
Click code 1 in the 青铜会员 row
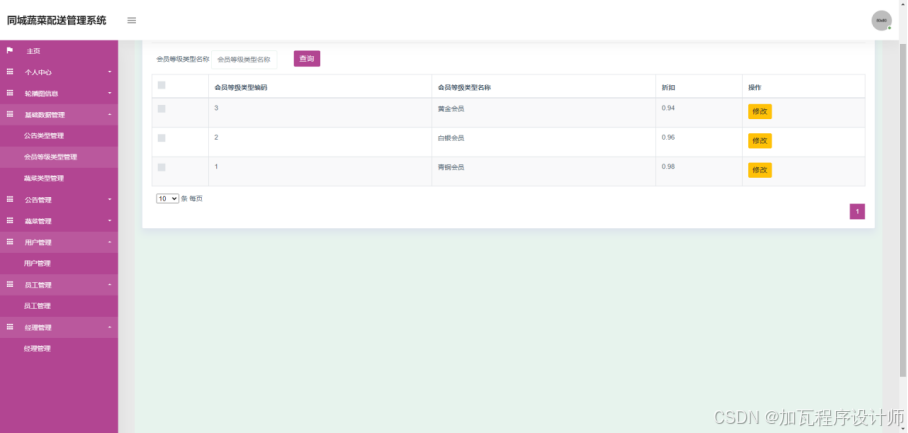click(216, 167)
